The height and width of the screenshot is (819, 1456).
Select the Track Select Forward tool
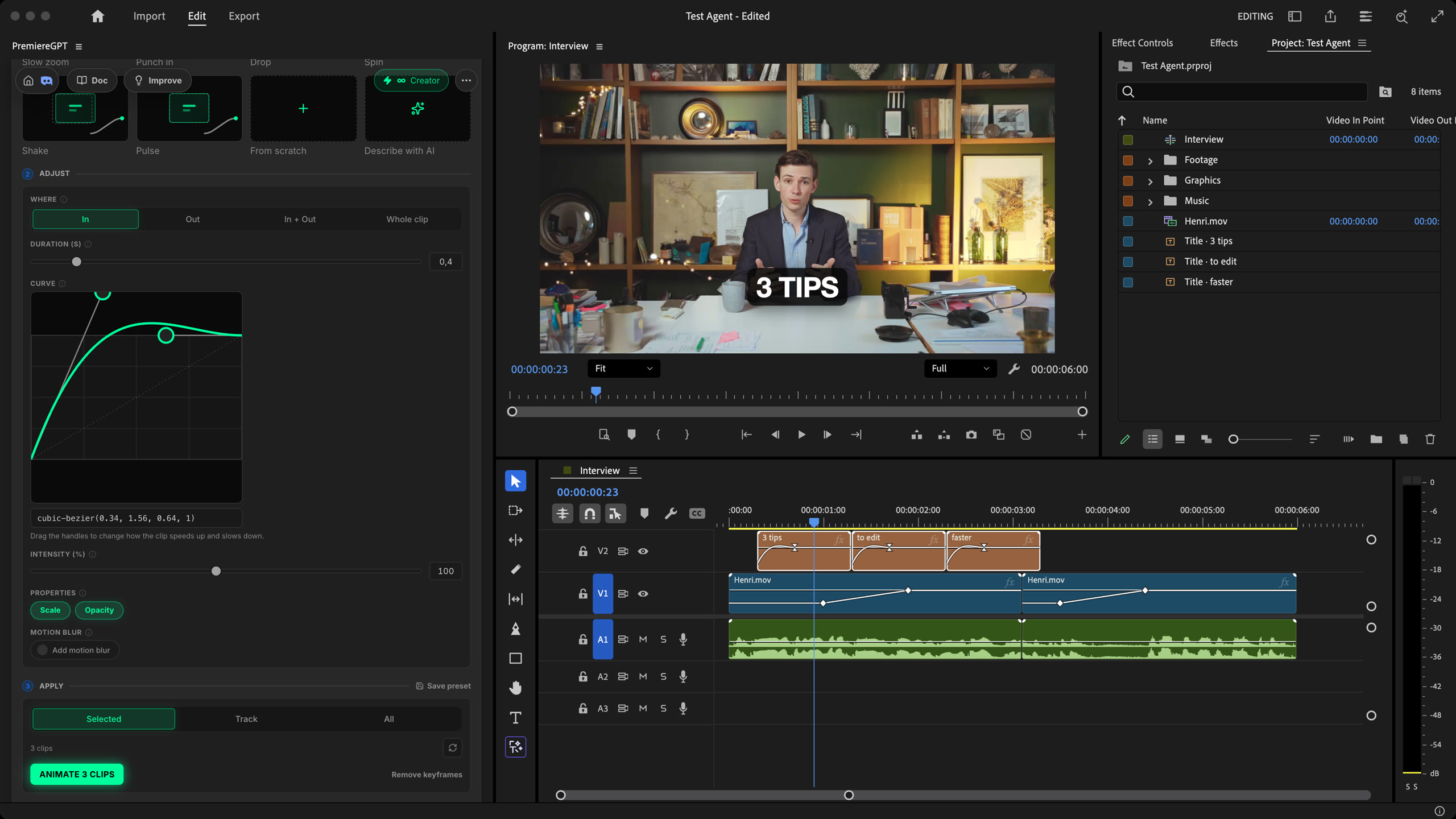coord(515,511)
